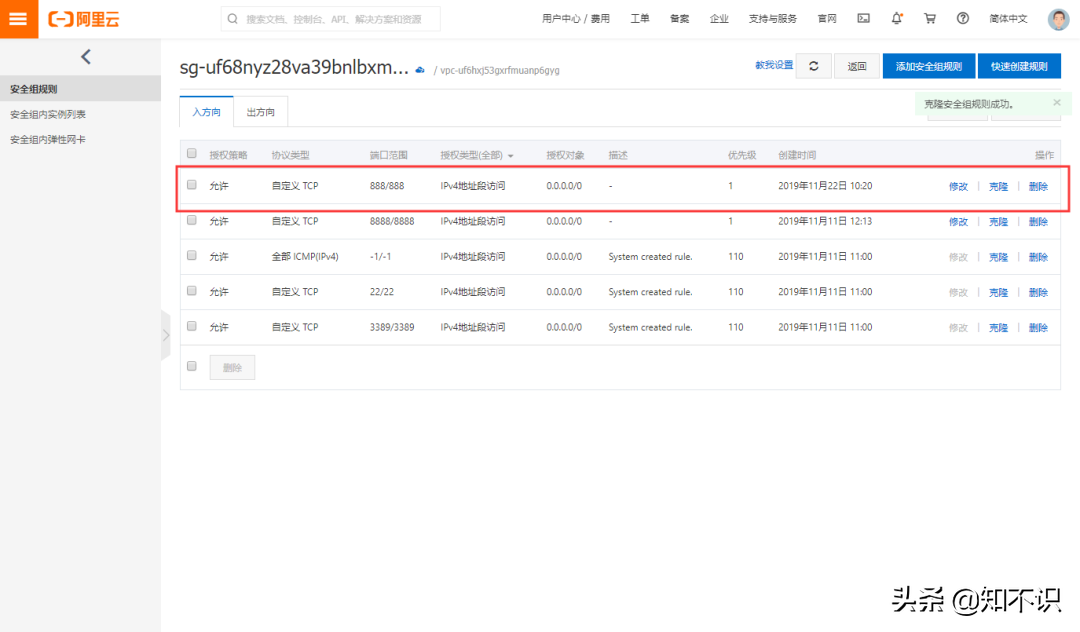
Task: Open the 简体中文 language selector
Action: [x=1008, y=19]
